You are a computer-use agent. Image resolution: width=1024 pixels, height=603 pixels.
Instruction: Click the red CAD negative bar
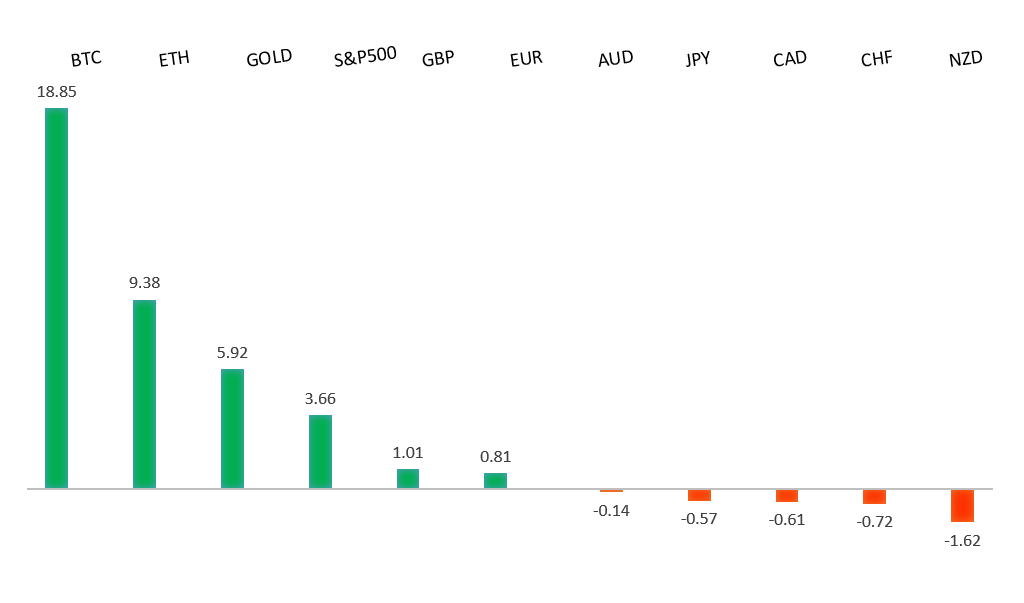tap(787, 496)
